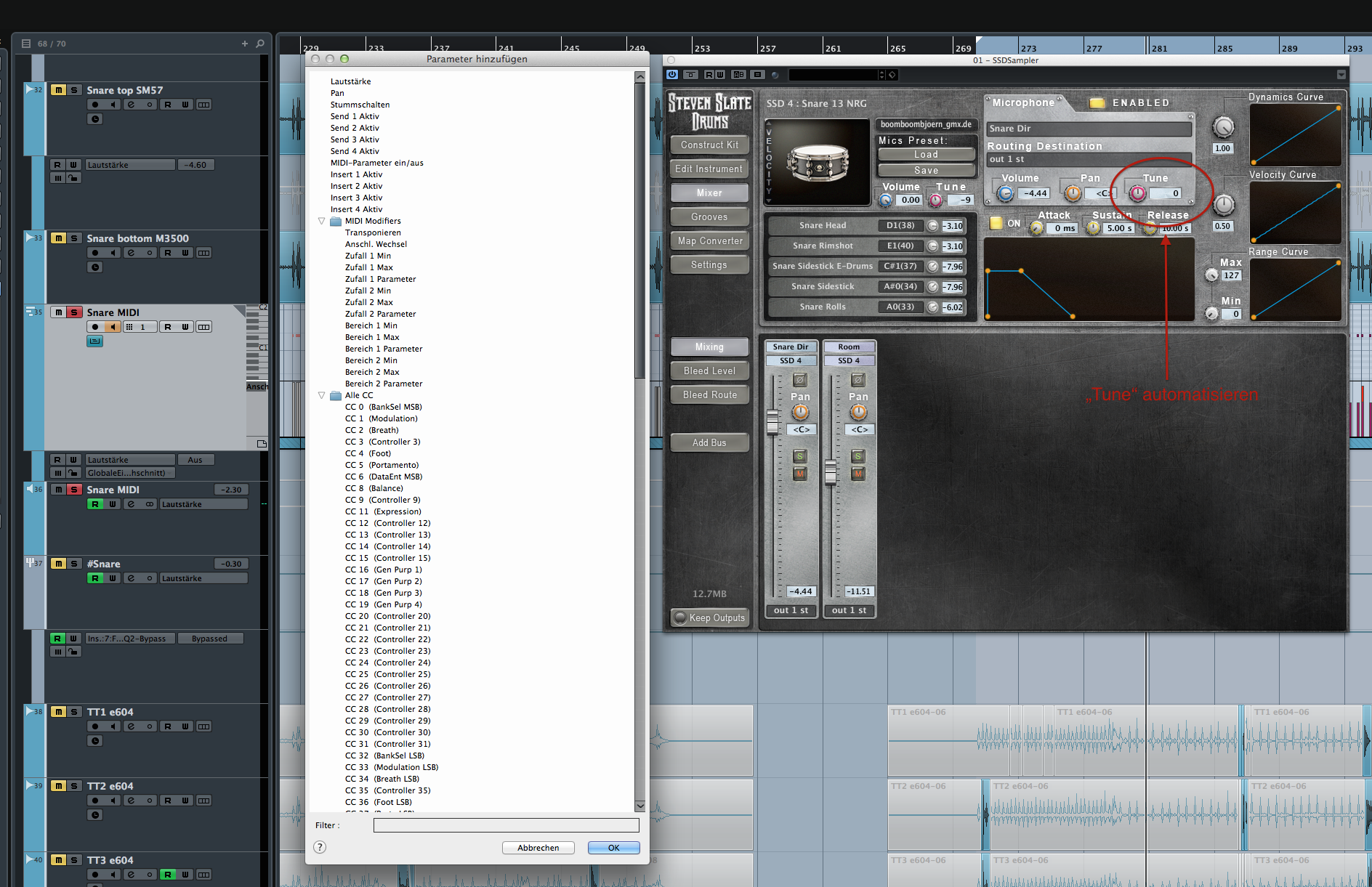
Task: Open the track search magnifier icon
Action: [260, 44]
